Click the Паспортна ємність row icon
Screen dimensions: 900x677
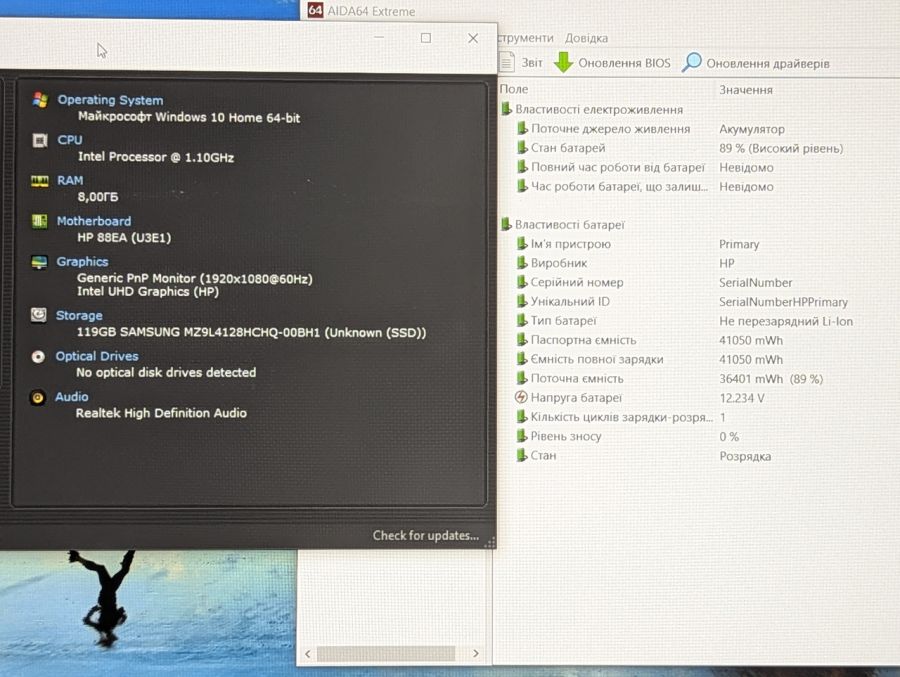point(521,339)
